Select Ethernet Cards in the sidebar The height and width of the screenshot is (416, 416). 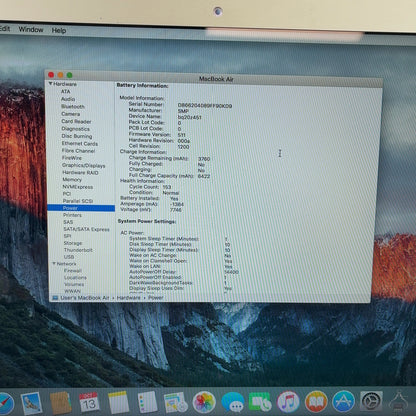80,143
